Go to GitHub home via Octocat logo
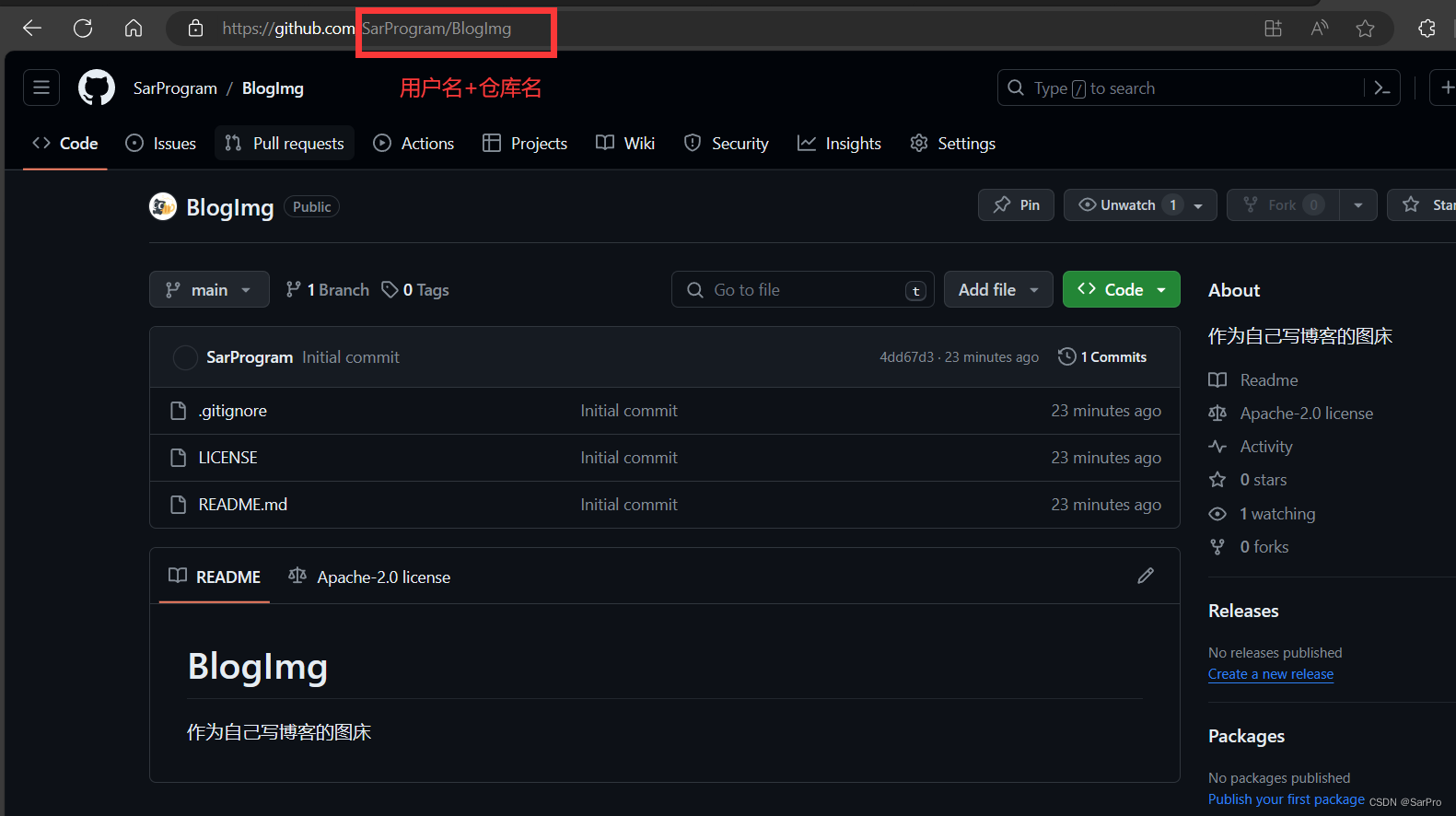The height and width of the screenshot is (816, 1456). pos(97,87)
